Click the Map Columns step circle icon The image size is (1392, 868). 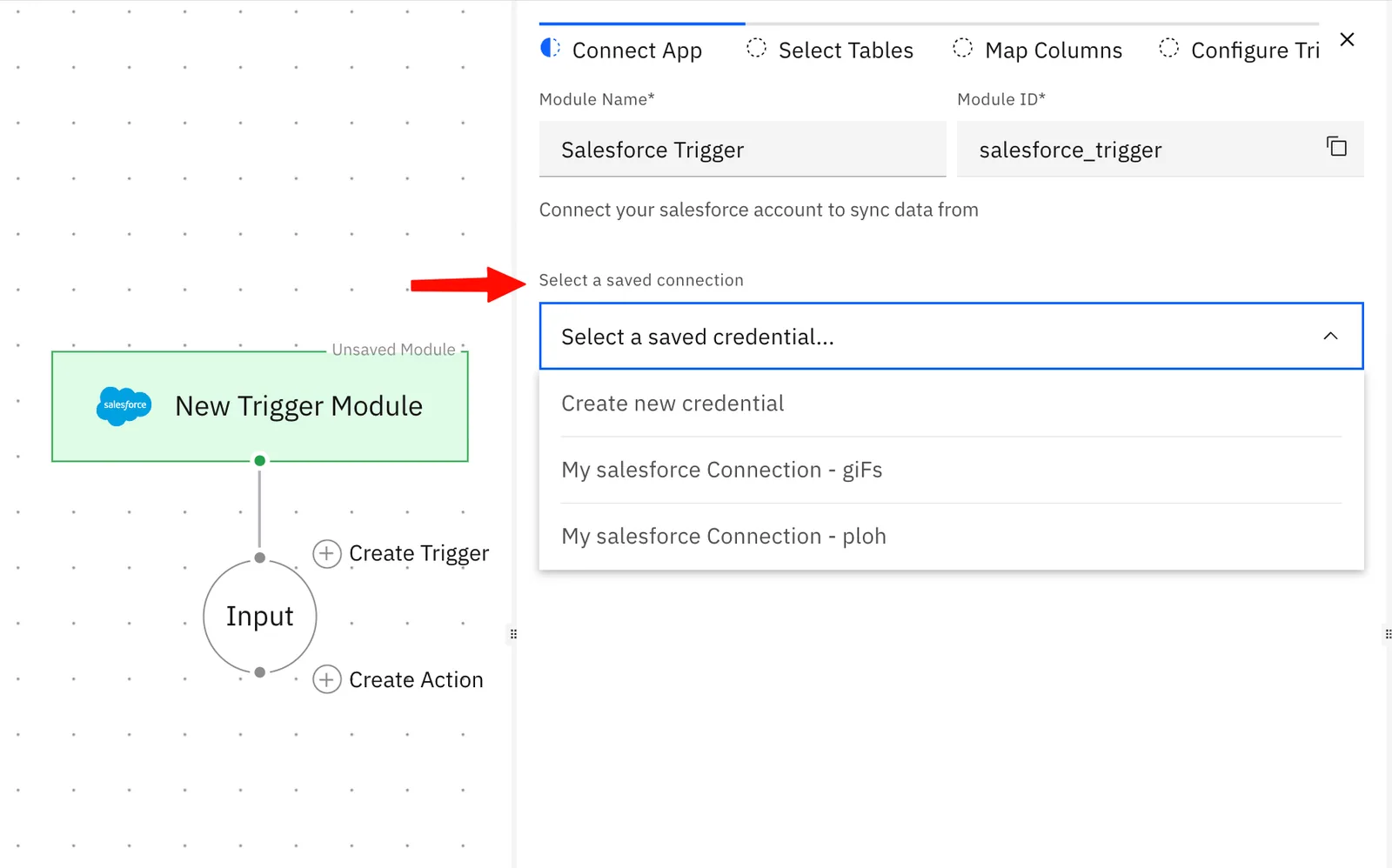click(962, 48)
